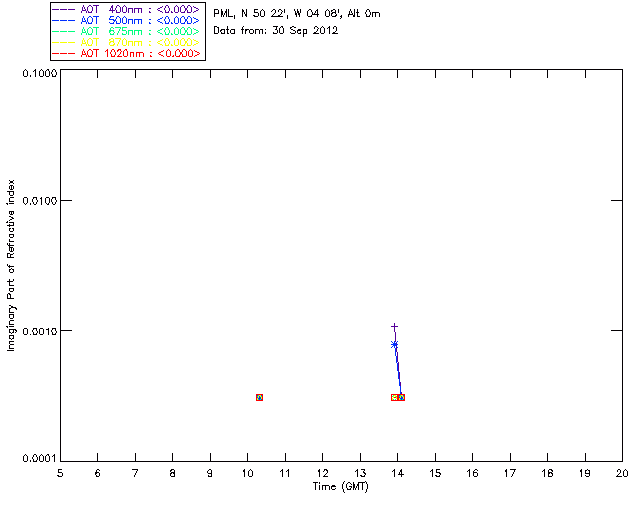Click the x-axis tick label 5

point(60,473)
